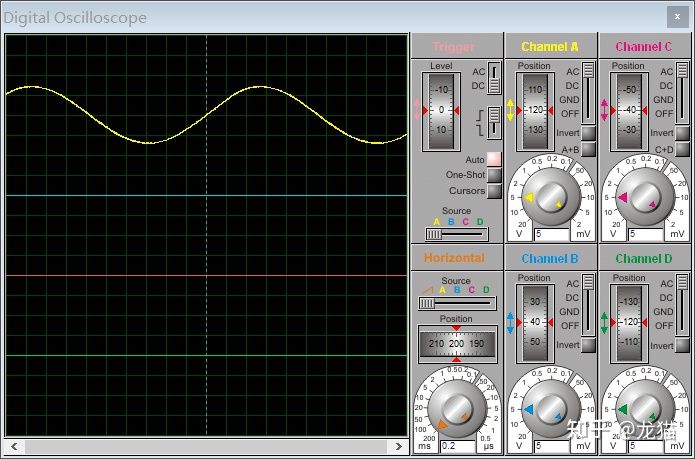Click Horizontal Source letter C

point(472,290)
